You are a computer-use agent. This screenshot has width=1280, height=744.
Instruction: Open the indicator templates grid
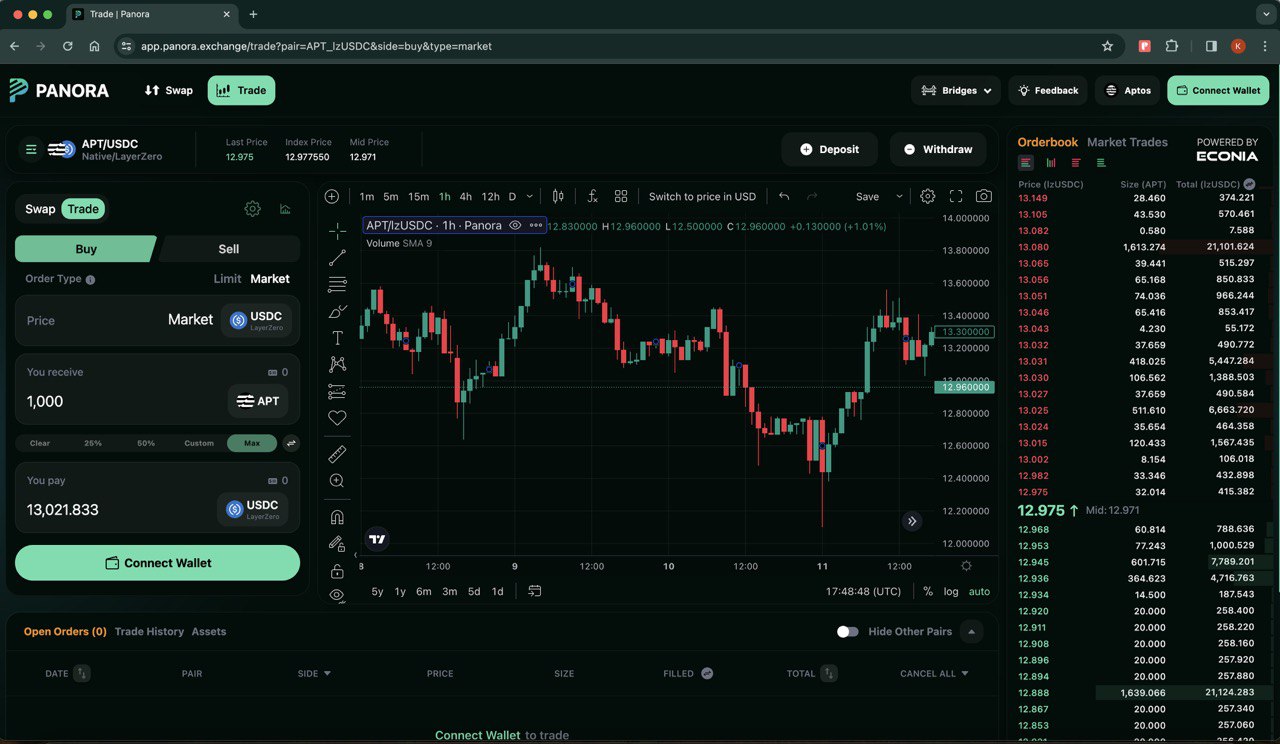pos(621,196)
